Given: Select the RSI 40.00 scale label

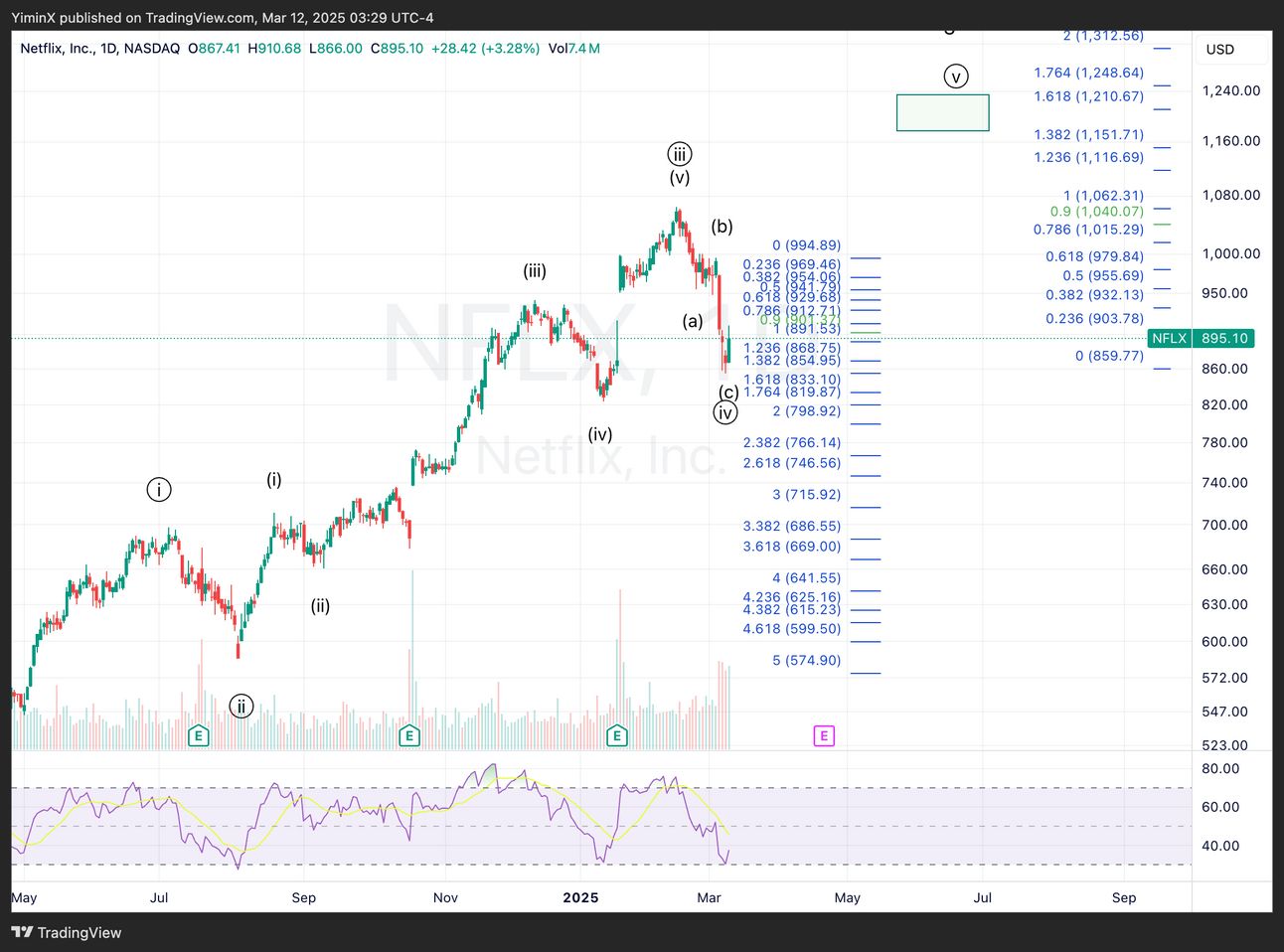Looking at the screenshot, I should (x=1220, y=846).
